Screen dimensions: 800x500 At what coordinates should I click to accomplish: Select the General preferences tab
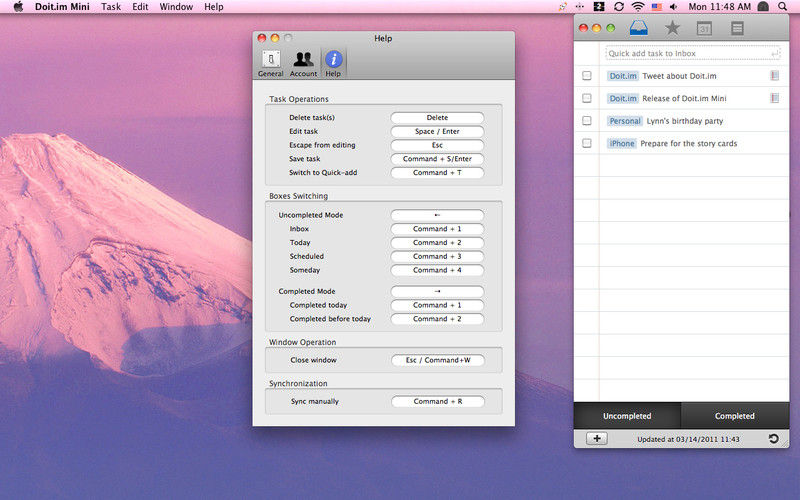[x=270, y=62]
